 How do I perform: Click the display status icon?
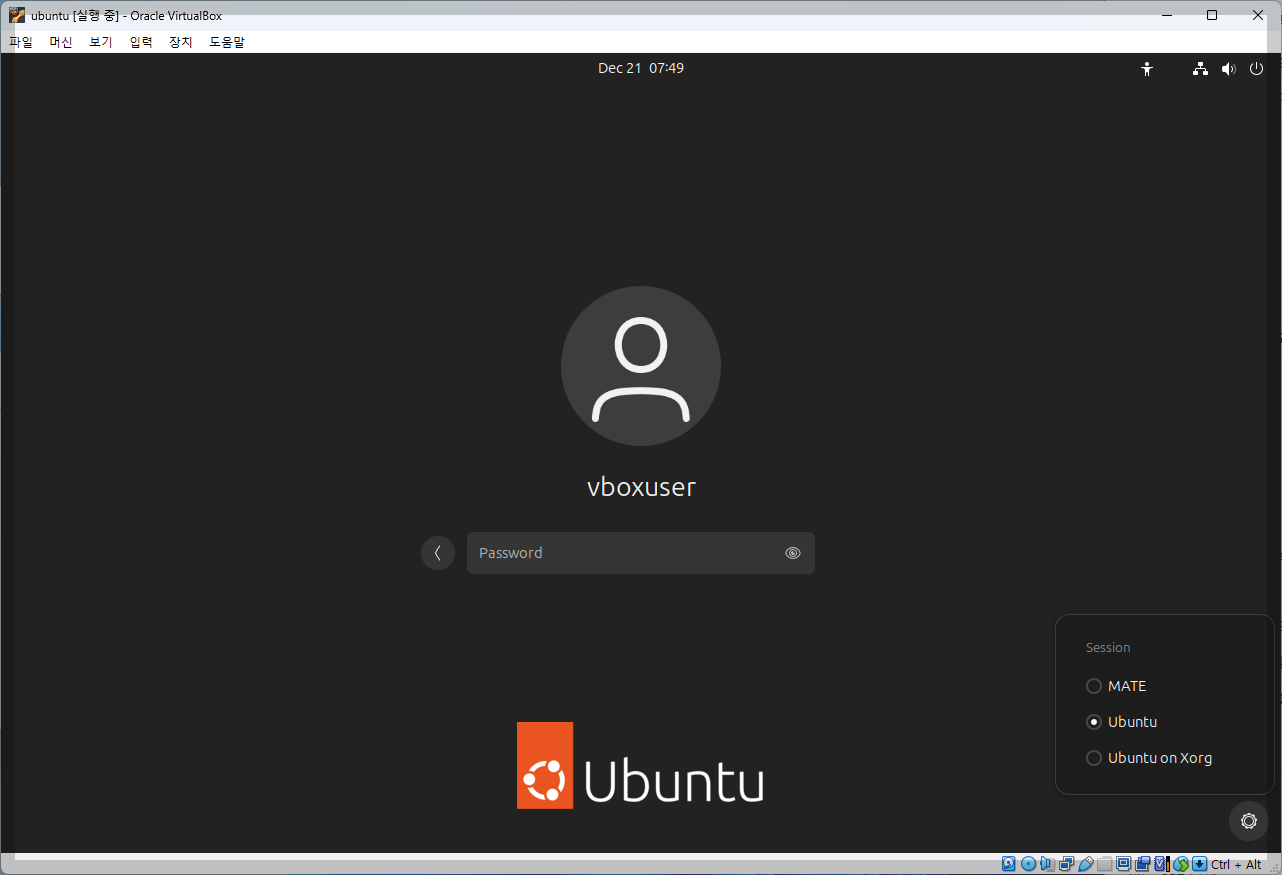[x=1123, y=864]
